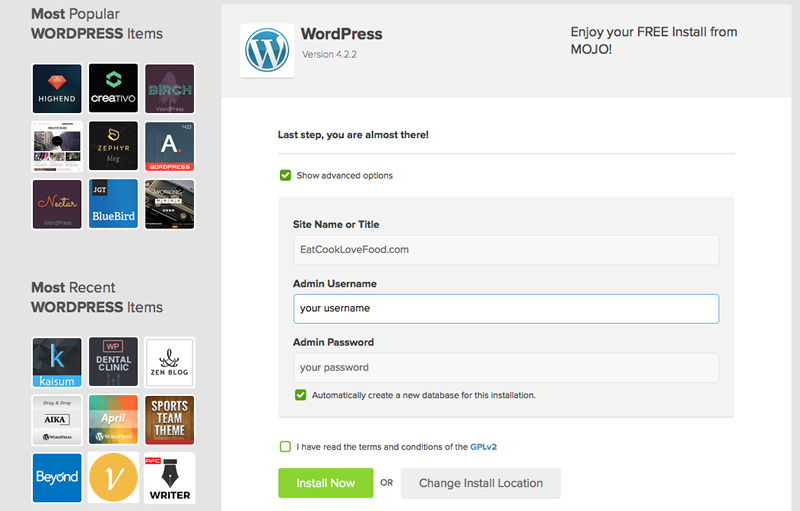Select the Sports Team Theme item
The image size is (800, 511).
pos(169,420)
